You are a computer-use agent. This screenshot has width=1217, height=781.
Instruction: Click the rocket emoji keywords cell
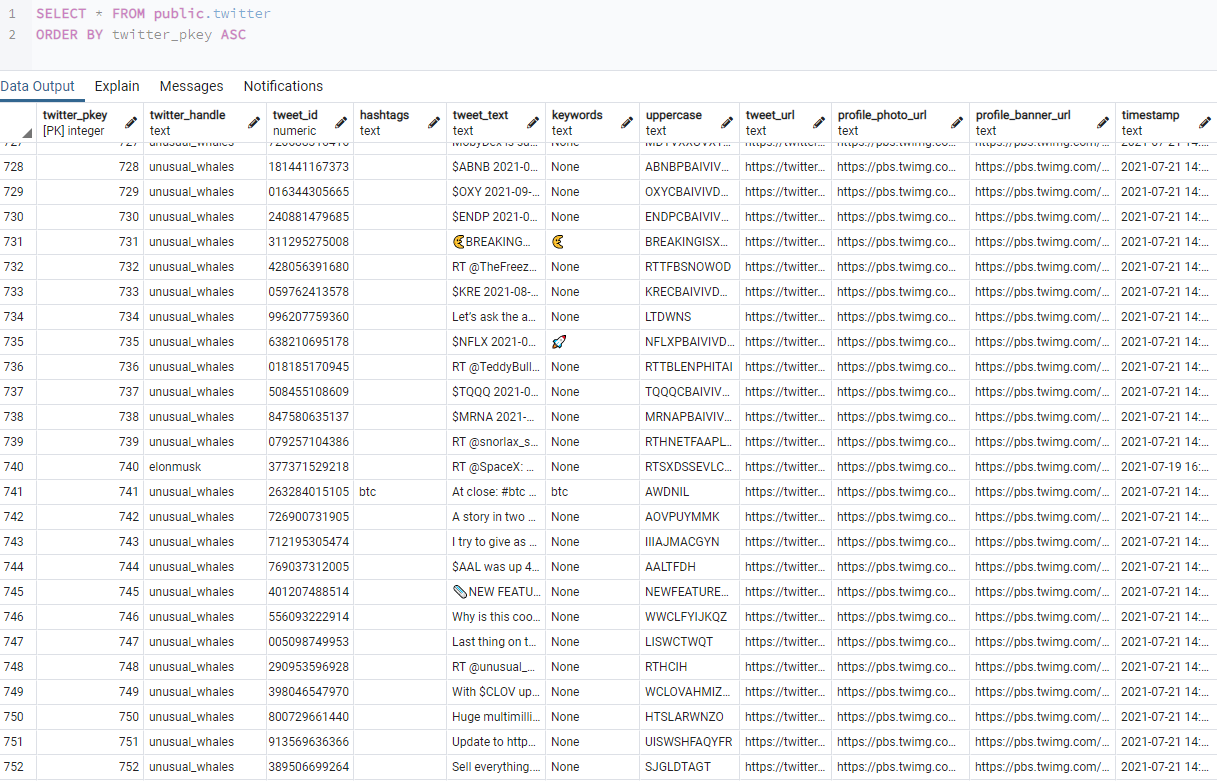(592, 342)
